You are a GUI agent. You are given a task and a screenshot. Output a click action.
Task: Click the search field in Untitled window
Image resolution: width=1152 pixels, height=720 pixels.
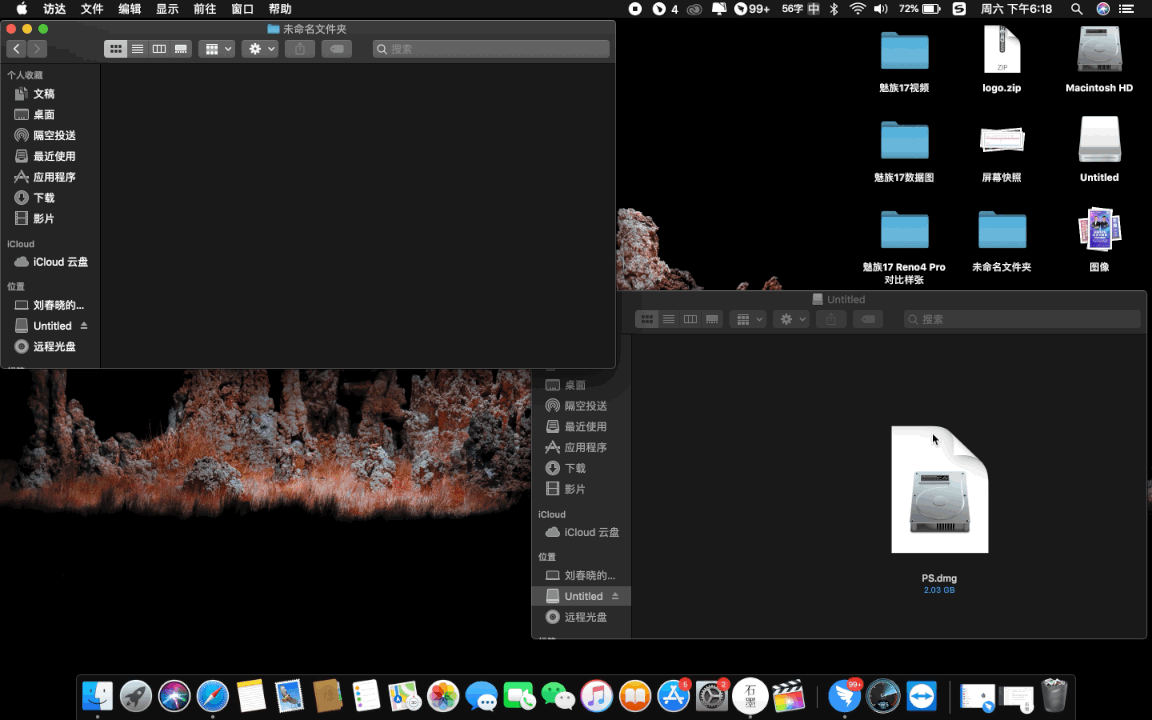coord(1022,319)
